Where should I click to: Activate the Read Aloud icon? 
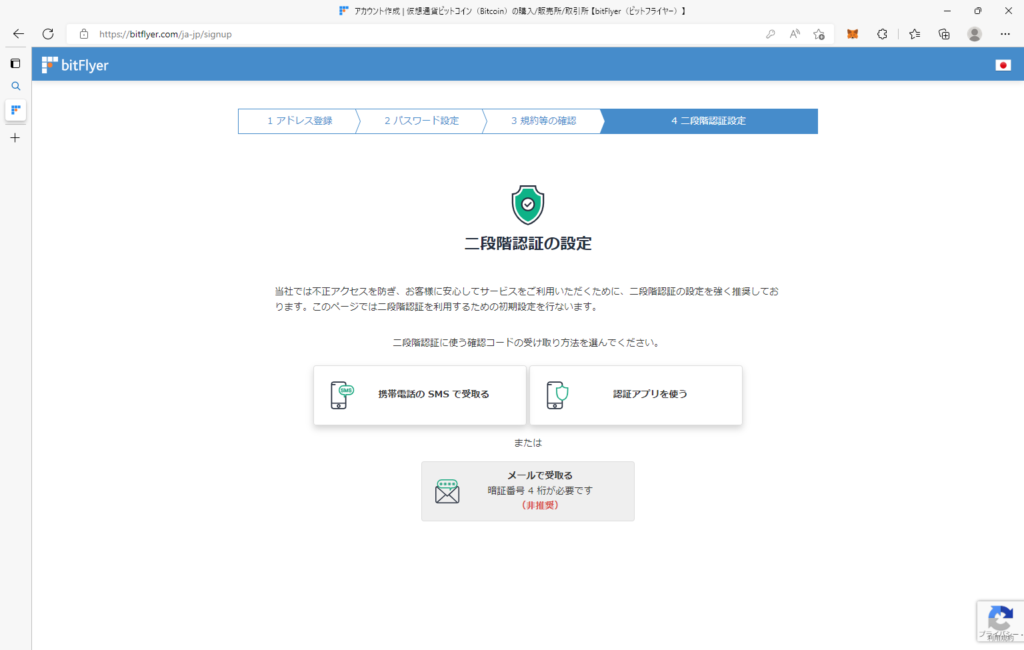(x=795, y=33)
